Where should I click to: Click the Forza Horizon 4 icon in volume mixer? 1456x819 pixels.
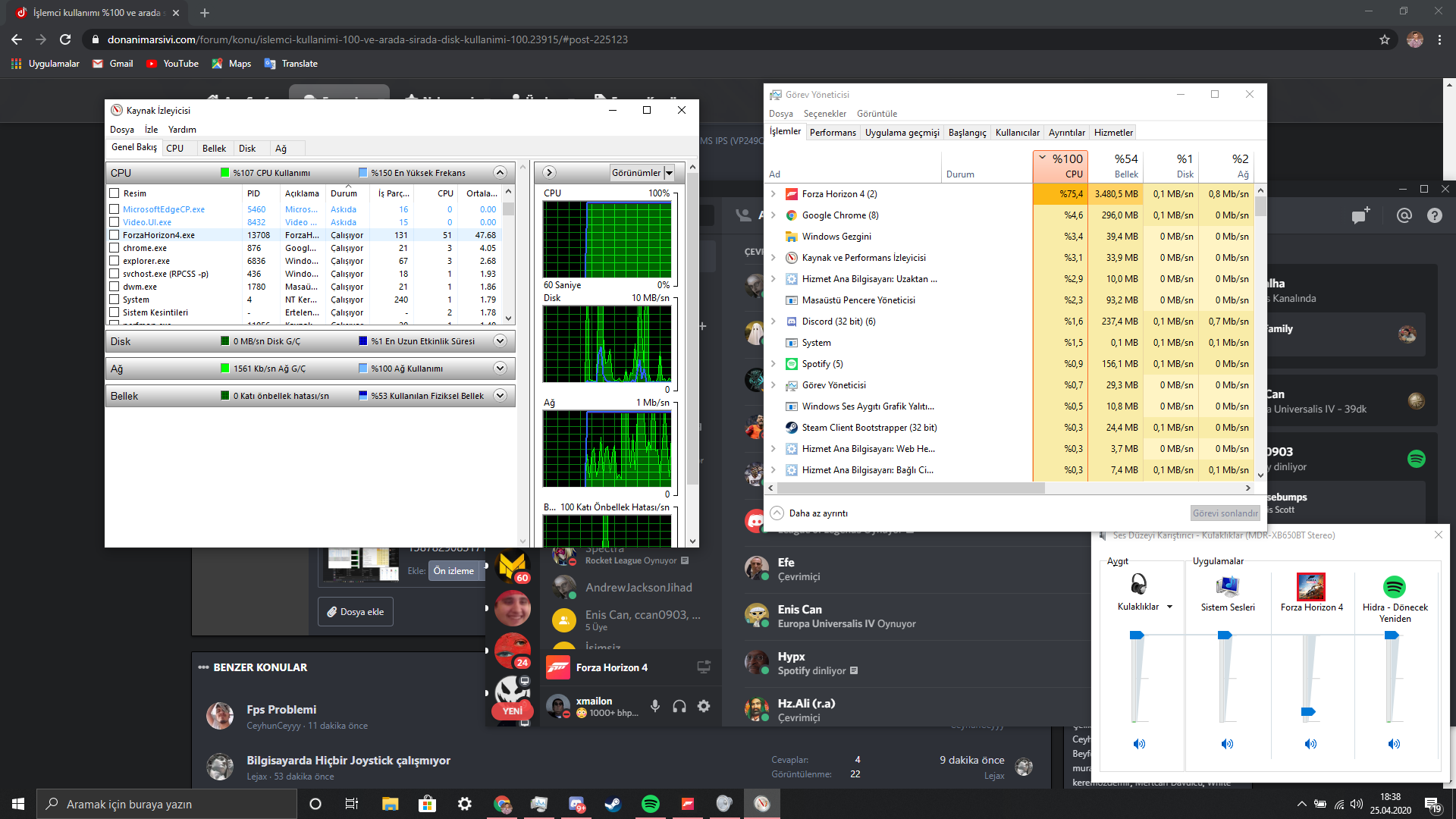coord(1311,586)
